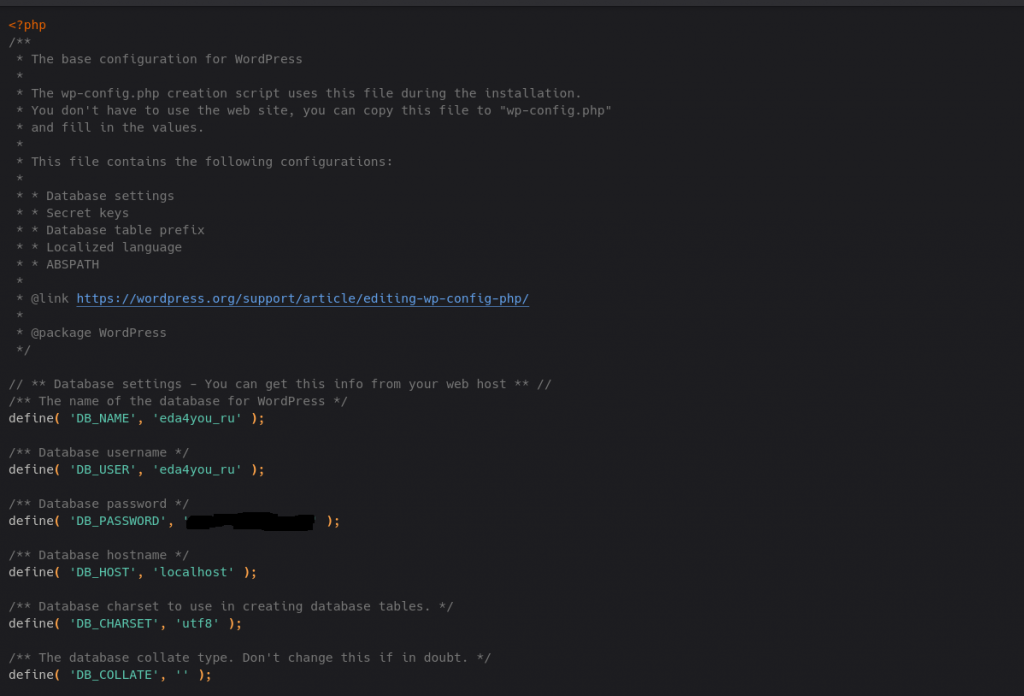Click the 'DB_USER' constant string

[x=103, y=469]
